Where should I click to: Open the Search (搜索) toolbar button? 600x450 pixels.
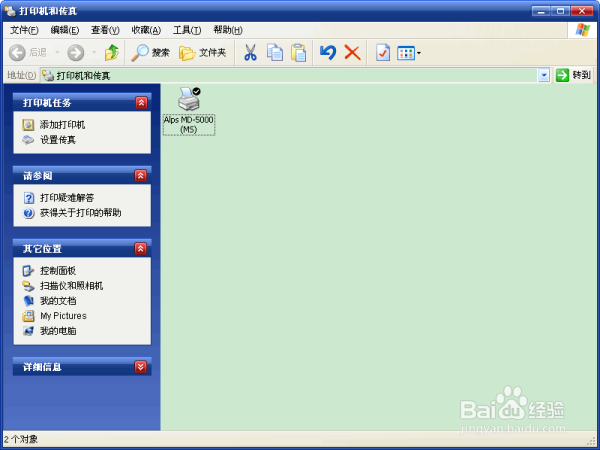[150, 53]
